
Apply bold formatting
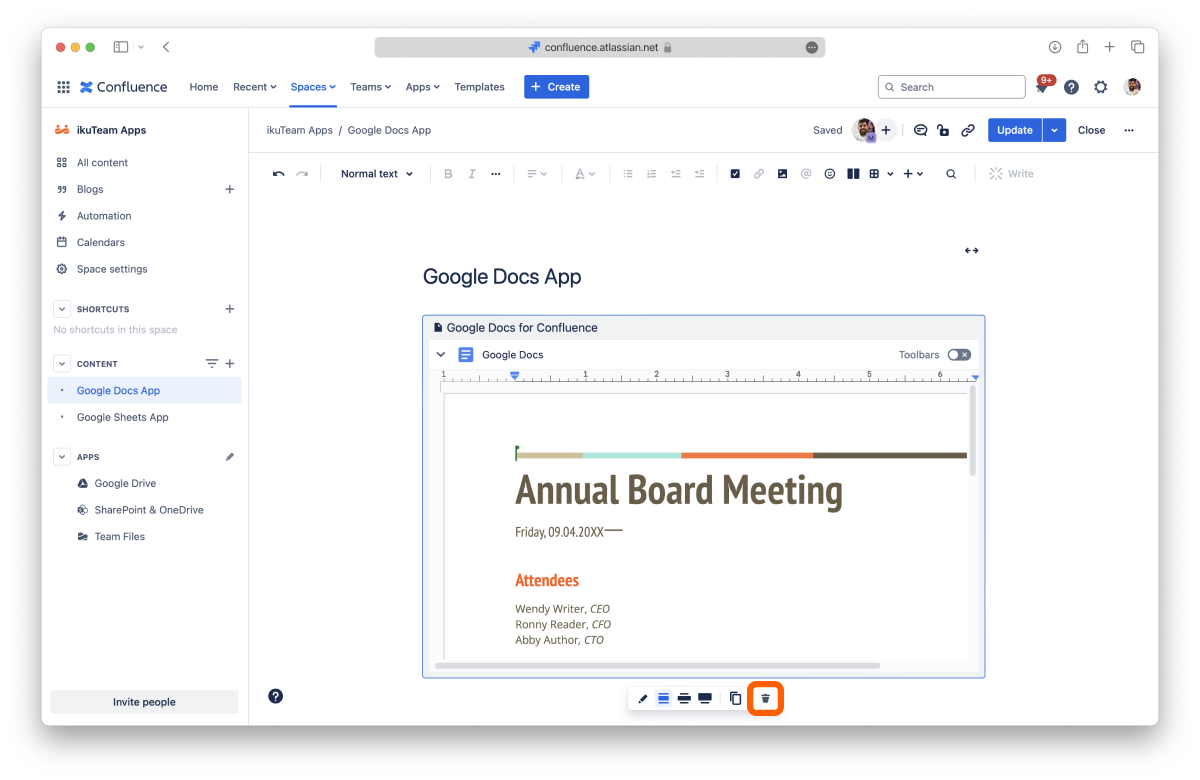(448, 174)
